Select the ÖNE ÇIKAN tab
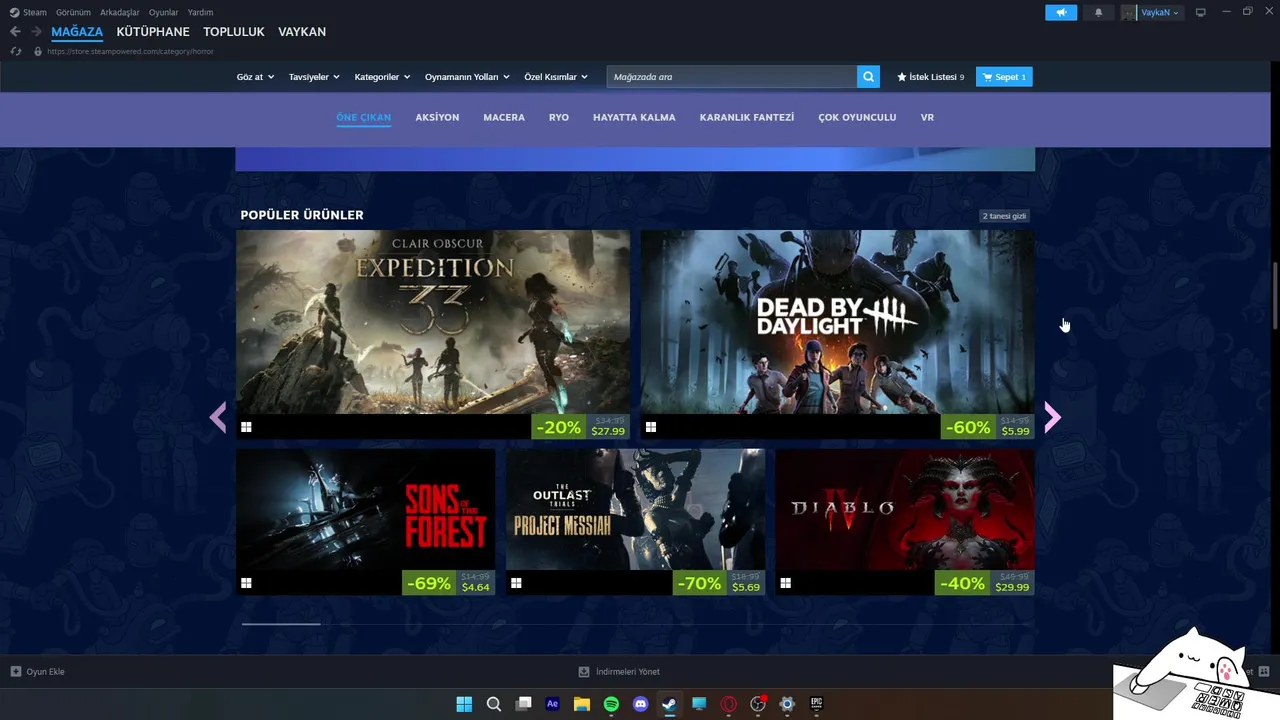 (364, 117)
